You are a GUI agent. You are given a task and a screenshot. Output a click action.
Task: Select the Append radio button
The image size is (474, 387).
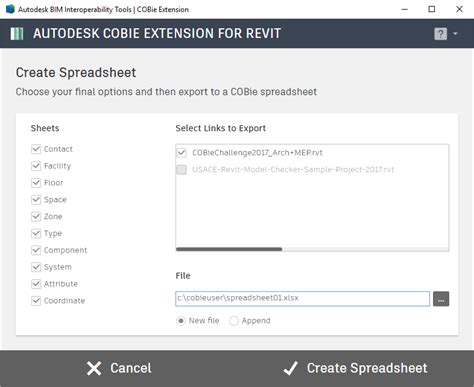click(x=234, y=321)
